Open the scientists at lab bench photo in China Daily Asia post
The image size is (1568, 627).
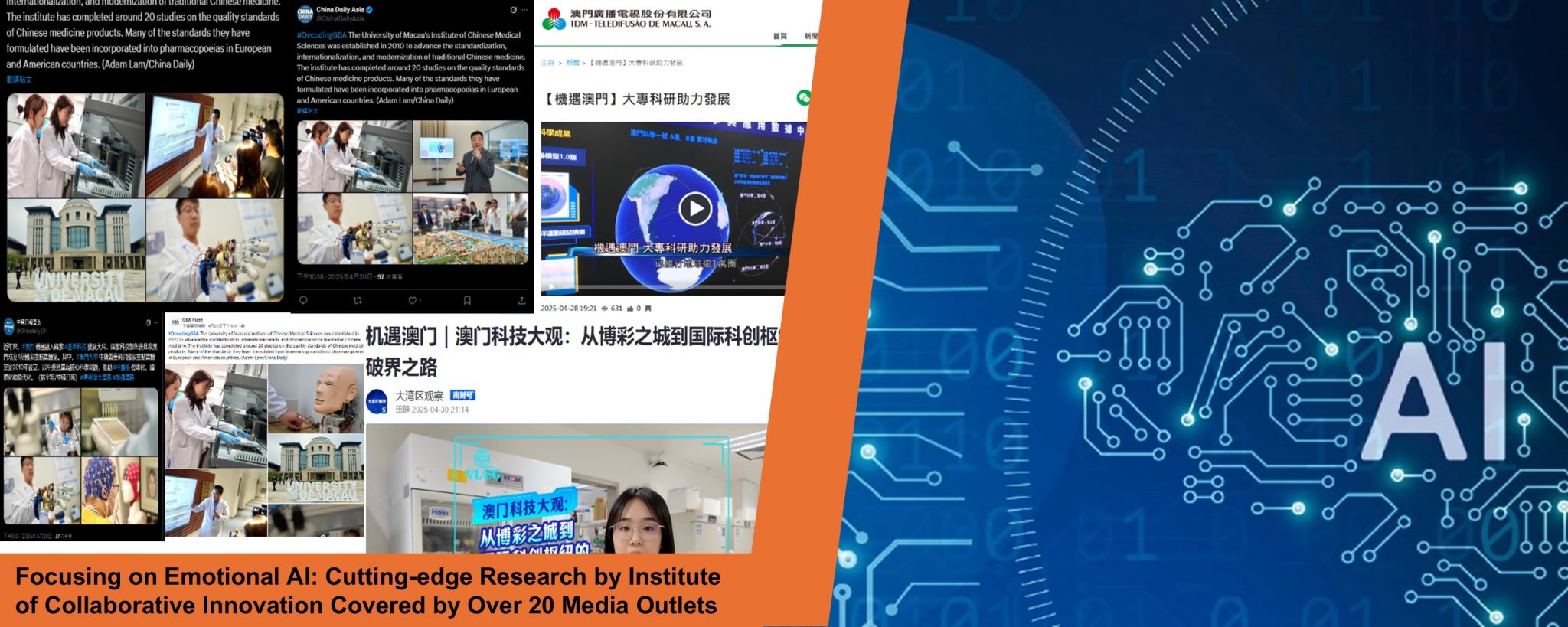354,155
